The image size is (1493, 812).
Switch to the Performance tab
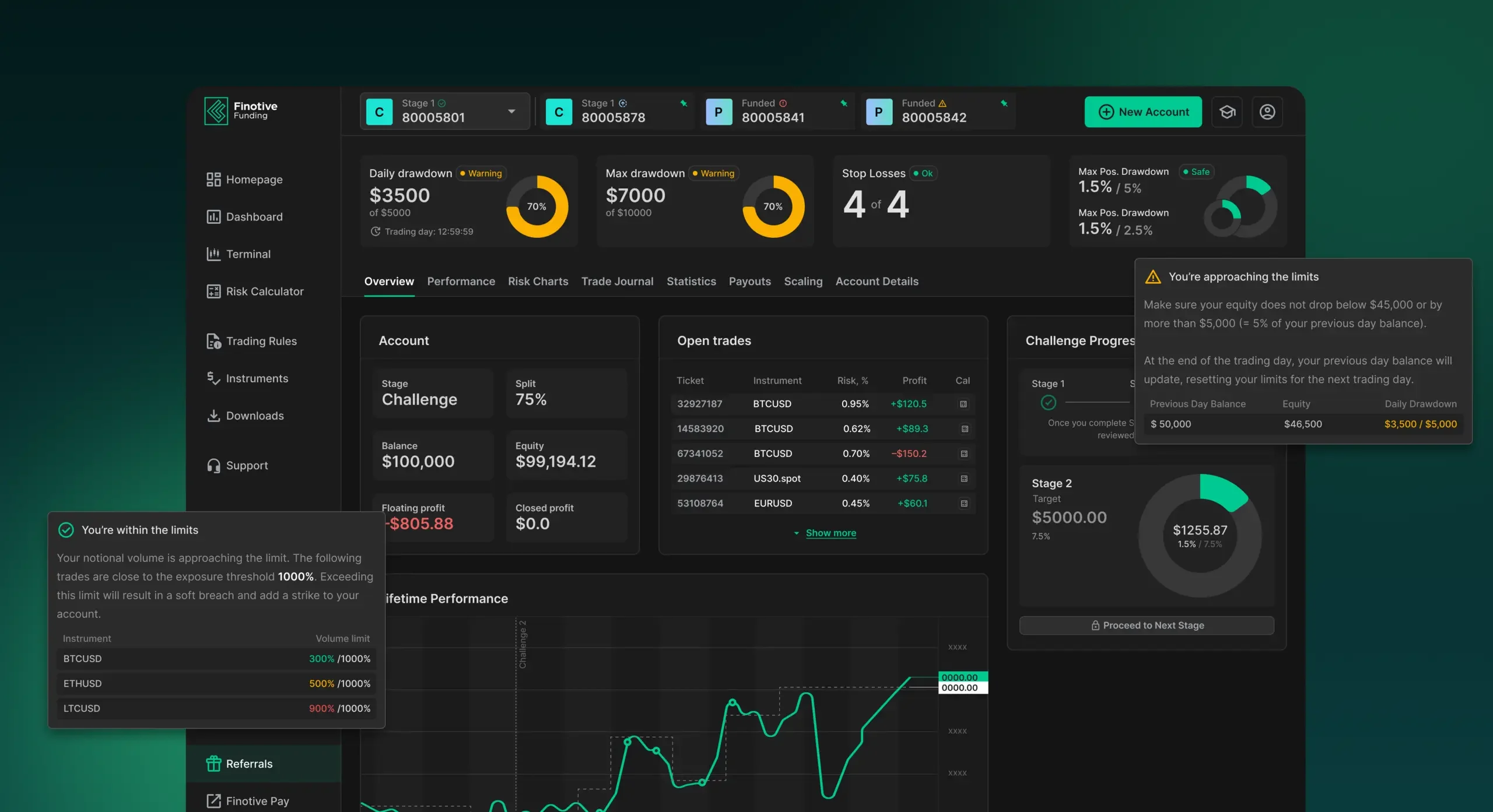pos(461,282)
